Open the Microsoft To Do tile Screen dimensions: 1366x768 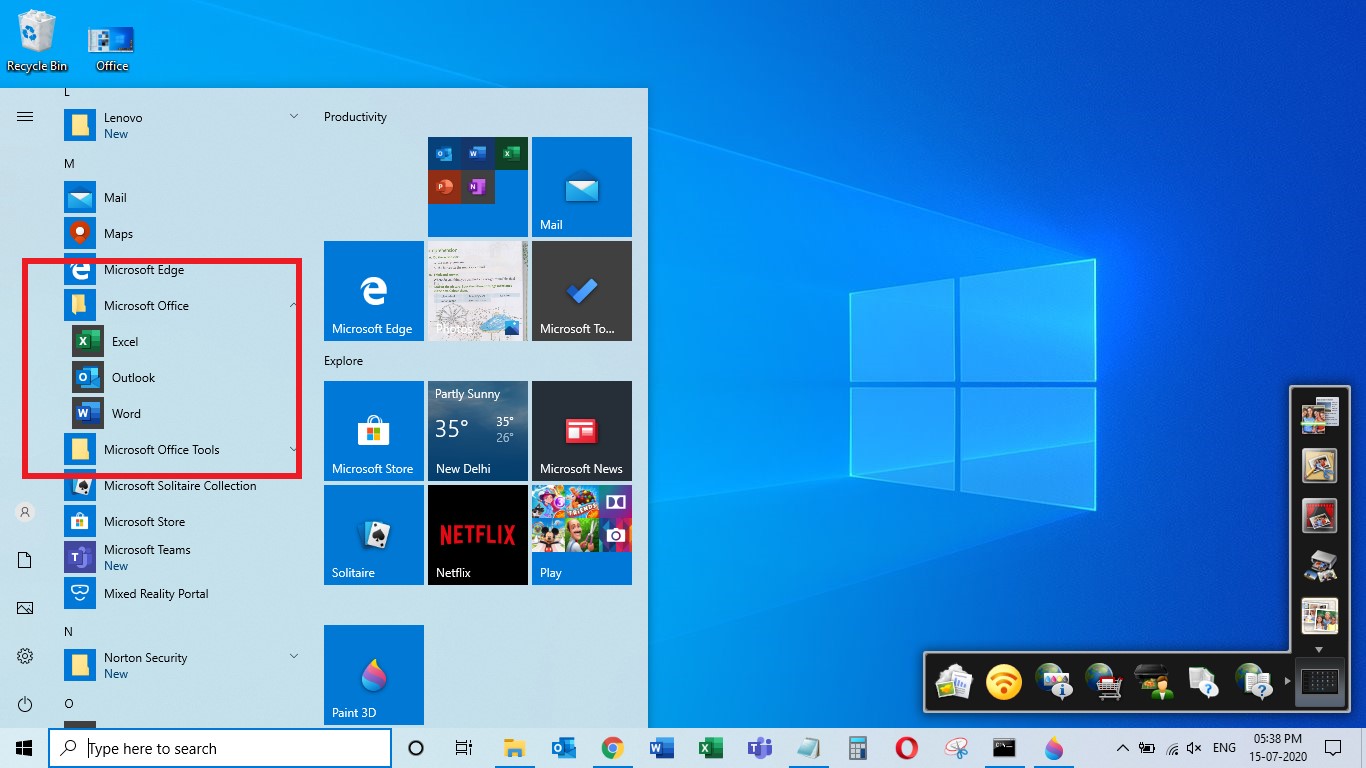coord(582,291)
